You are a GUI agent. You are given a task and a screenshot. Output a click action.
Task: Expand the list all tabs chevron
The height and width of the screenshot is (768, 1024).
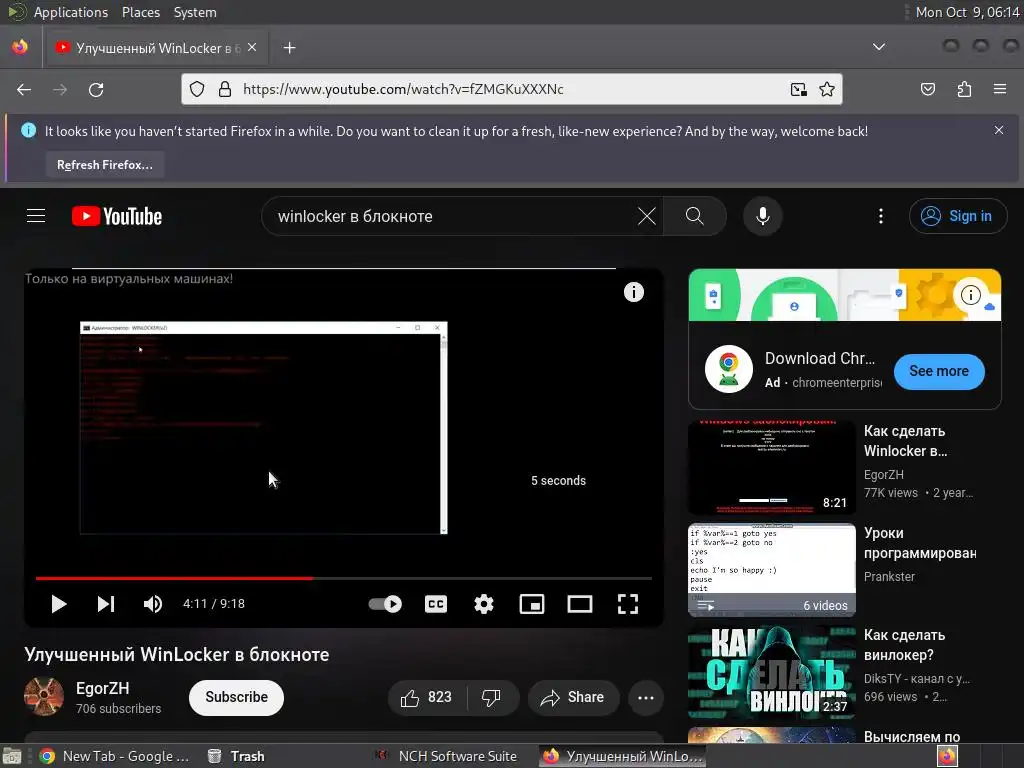click(879, 47)
